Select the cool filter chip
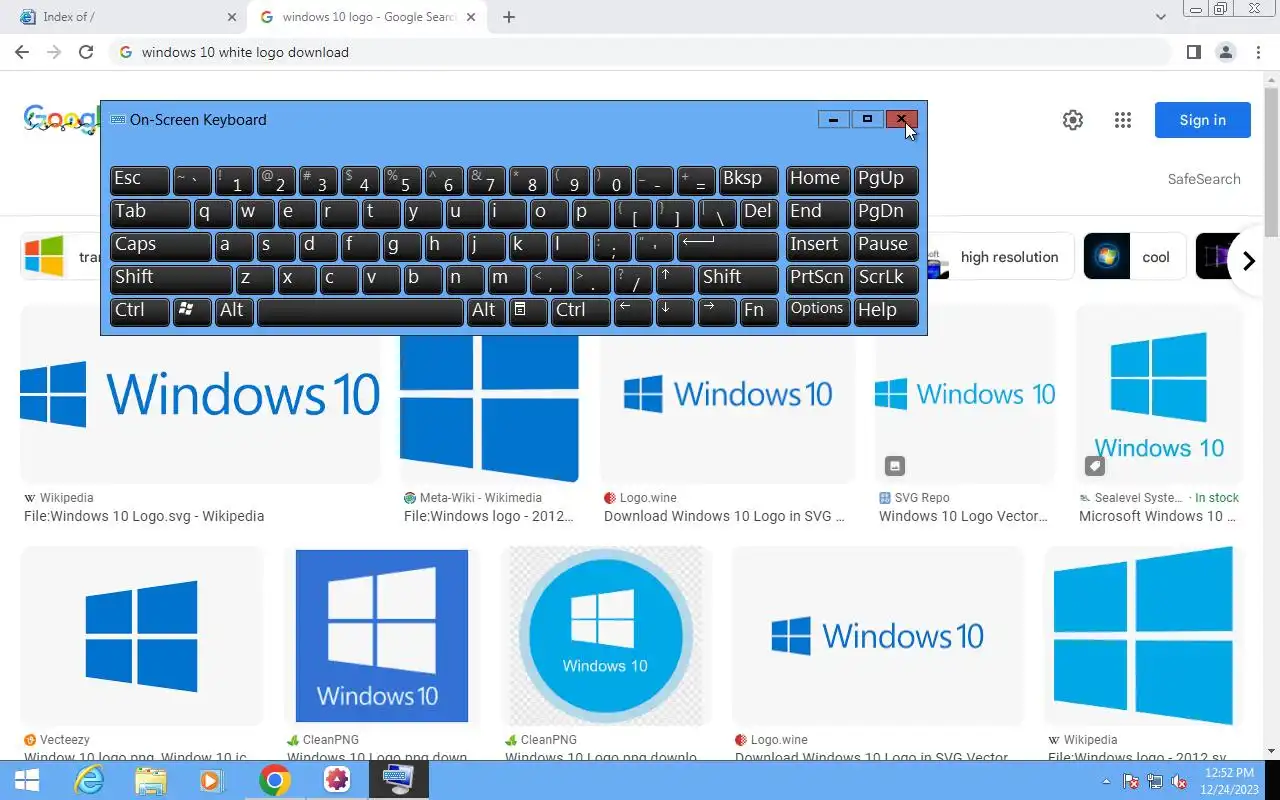 click(x=1135, y=257)
